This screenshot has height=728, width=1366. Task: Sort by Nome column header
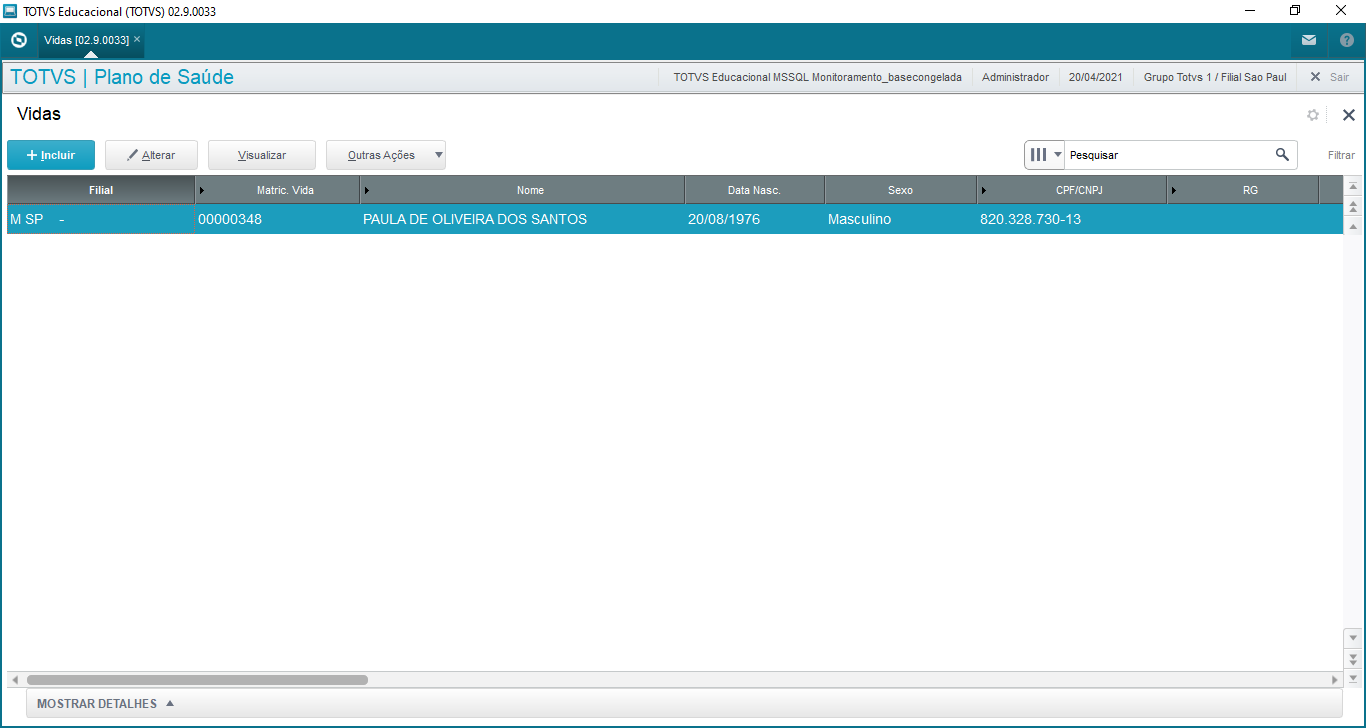coord(522,190)
